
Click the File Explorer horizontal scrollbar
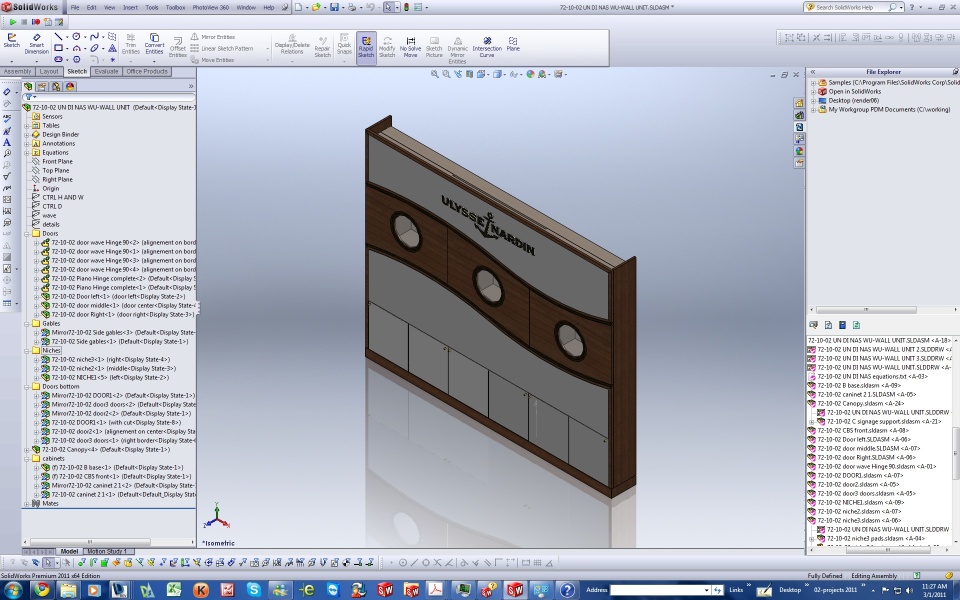[x=866, y=310]
